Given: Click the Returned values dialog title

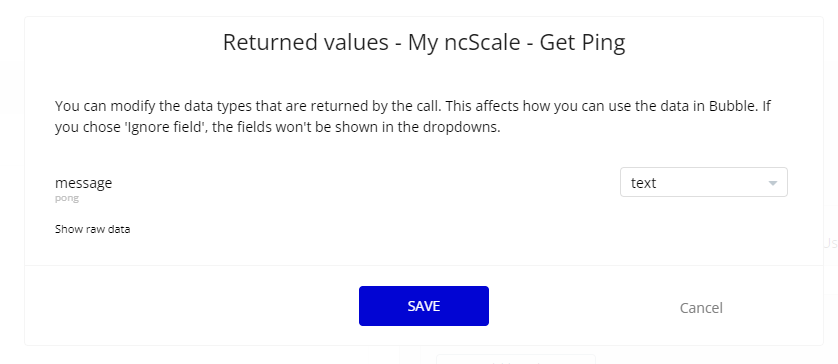Looking at the screenshot, I should [x=424, y=42].
